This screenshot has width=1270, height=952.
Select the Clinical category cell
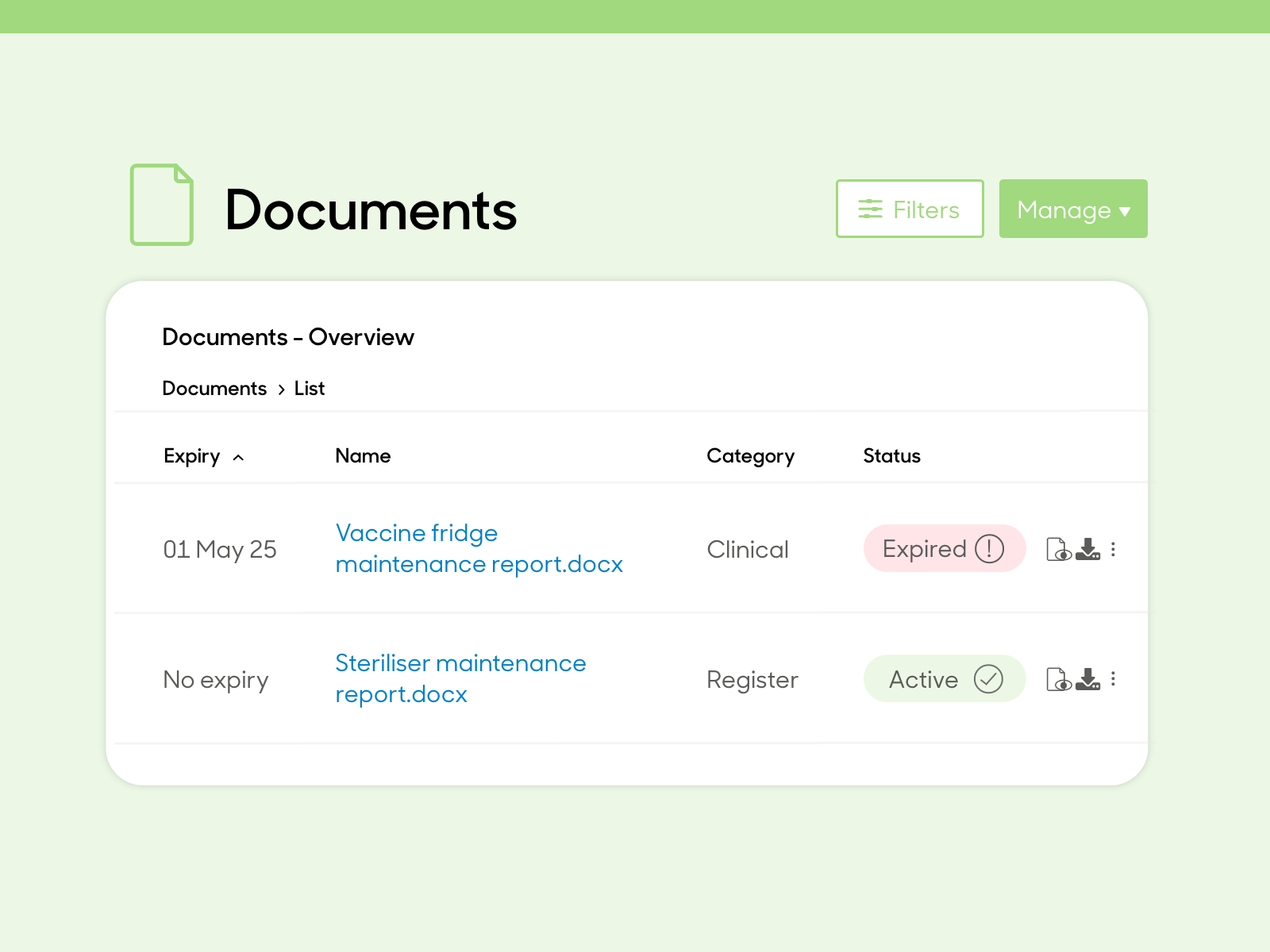pos(748,549)
